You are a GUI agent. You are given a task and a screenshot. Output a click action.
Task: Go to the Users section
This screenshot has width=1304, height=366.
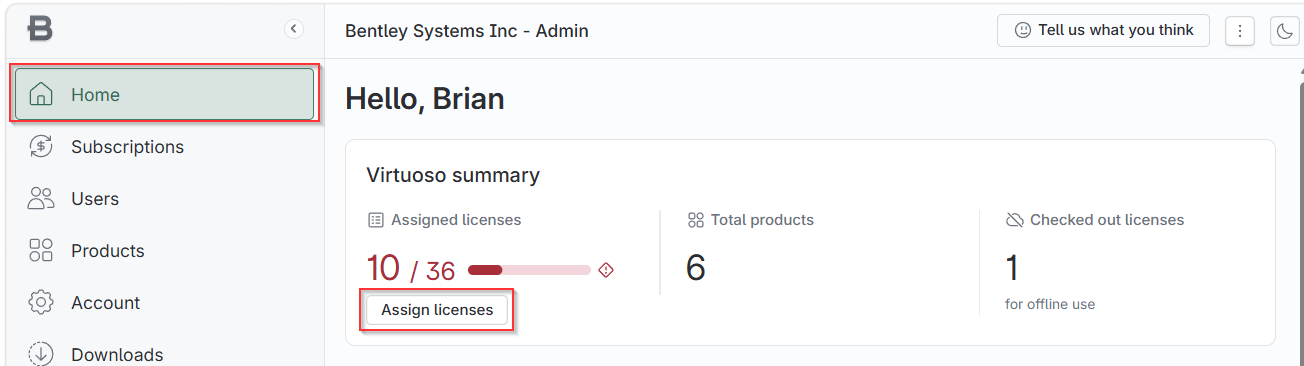(165, 199)
